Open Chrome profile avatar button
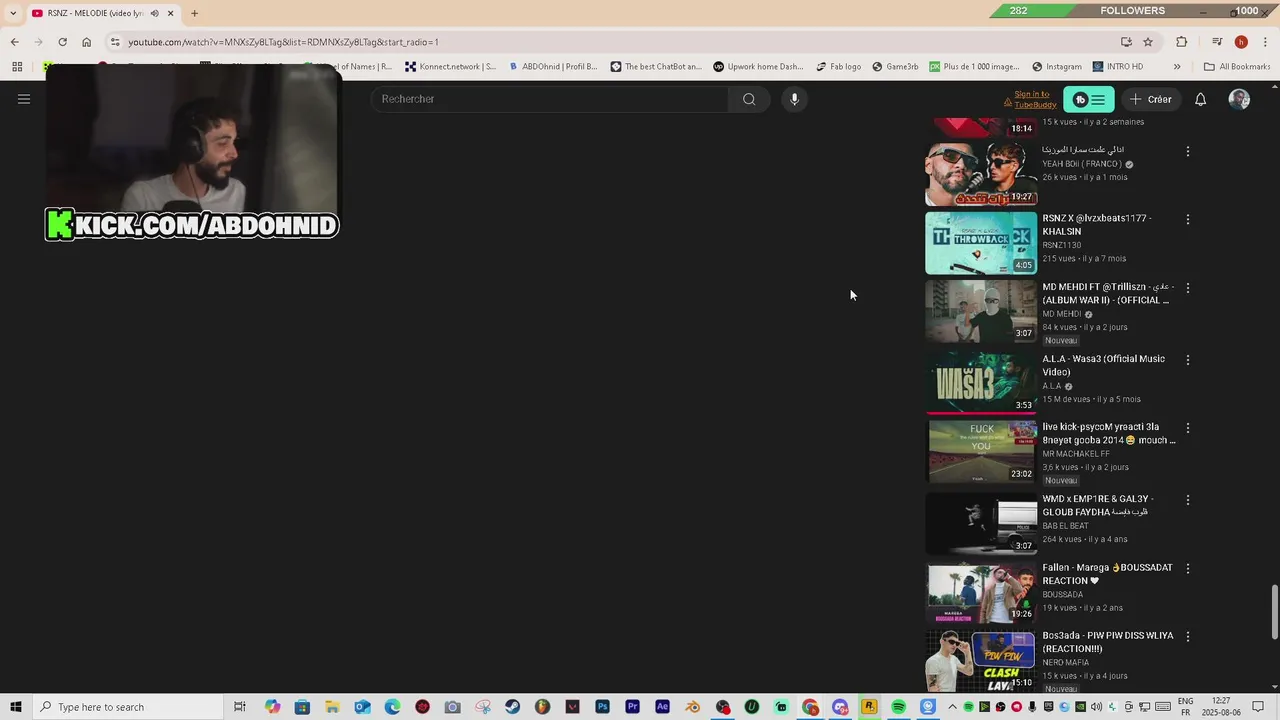The width and height of the screenshot is (1280, 720). [x=1241, y=42]
